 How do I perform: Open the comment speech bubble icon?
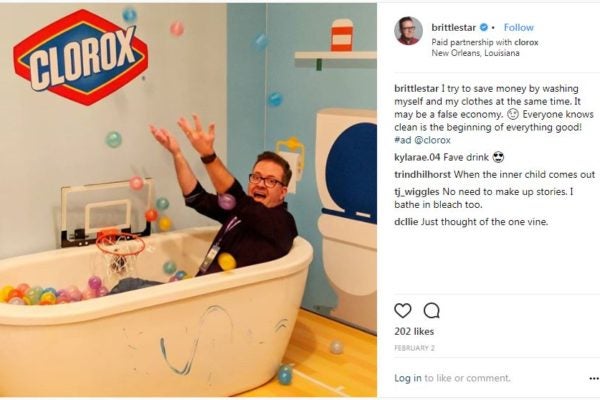432,311
